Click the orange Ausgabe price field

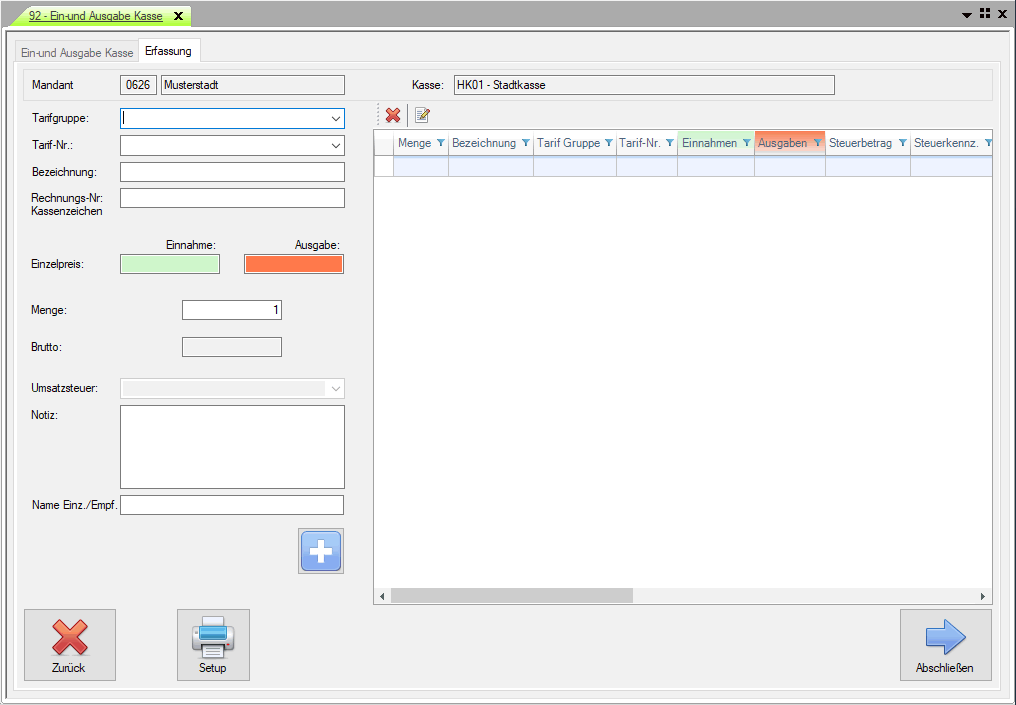coord(294,264)
